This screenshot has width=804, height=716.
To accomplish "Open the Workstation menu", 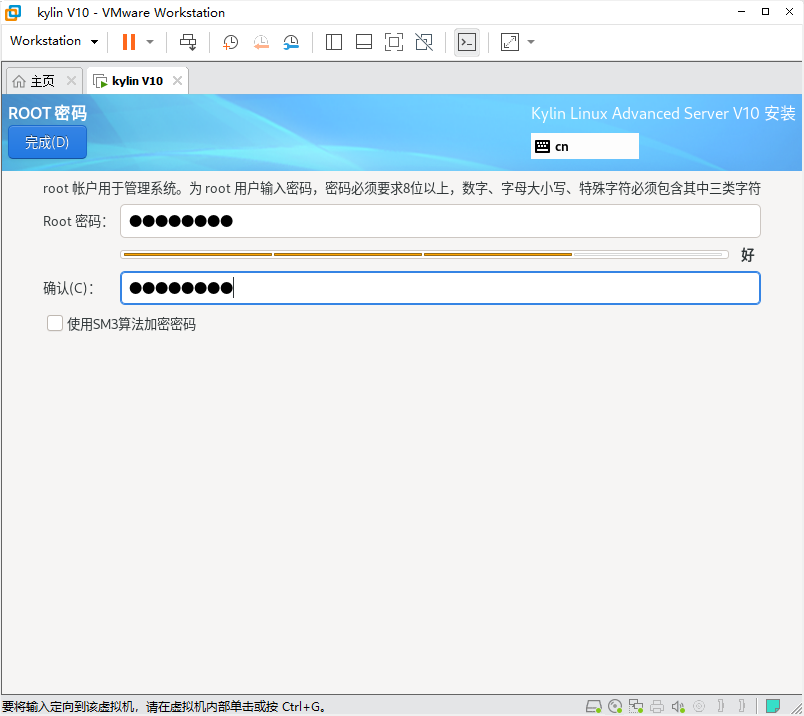I will (x=54, y=41).
